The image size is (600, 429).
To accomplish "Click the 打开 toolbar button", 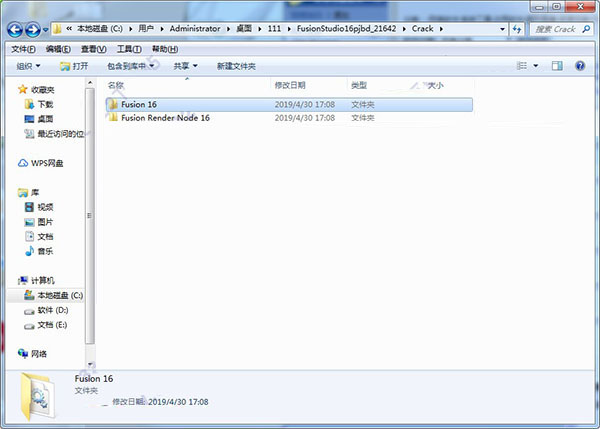I will pyautogui.click(x=75, y=66).
